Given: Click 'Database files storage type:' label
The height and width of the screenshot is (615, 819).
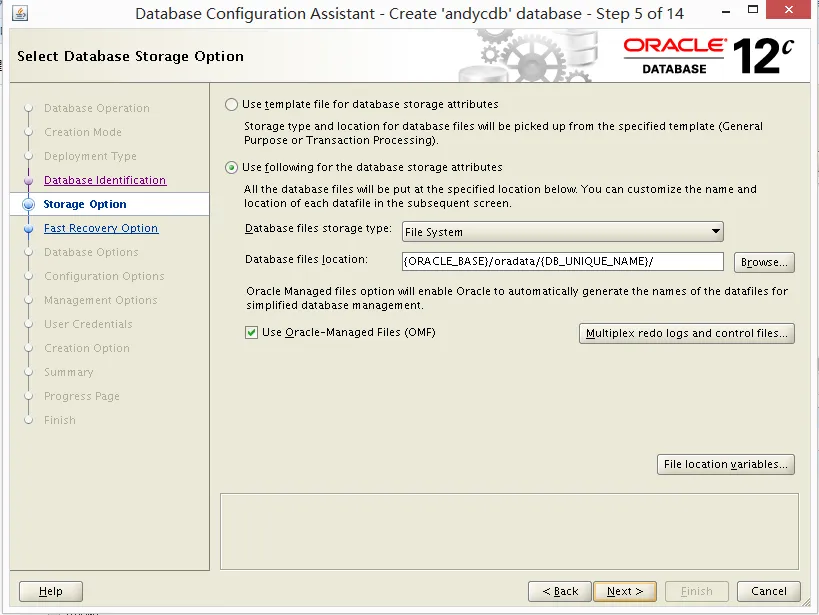Looking at the screenshot, I should point(318,229).
